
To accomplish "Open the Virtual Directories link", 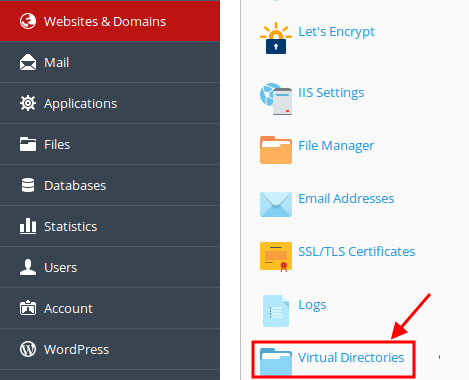I will pyautogui.click(x=351, y=358).
